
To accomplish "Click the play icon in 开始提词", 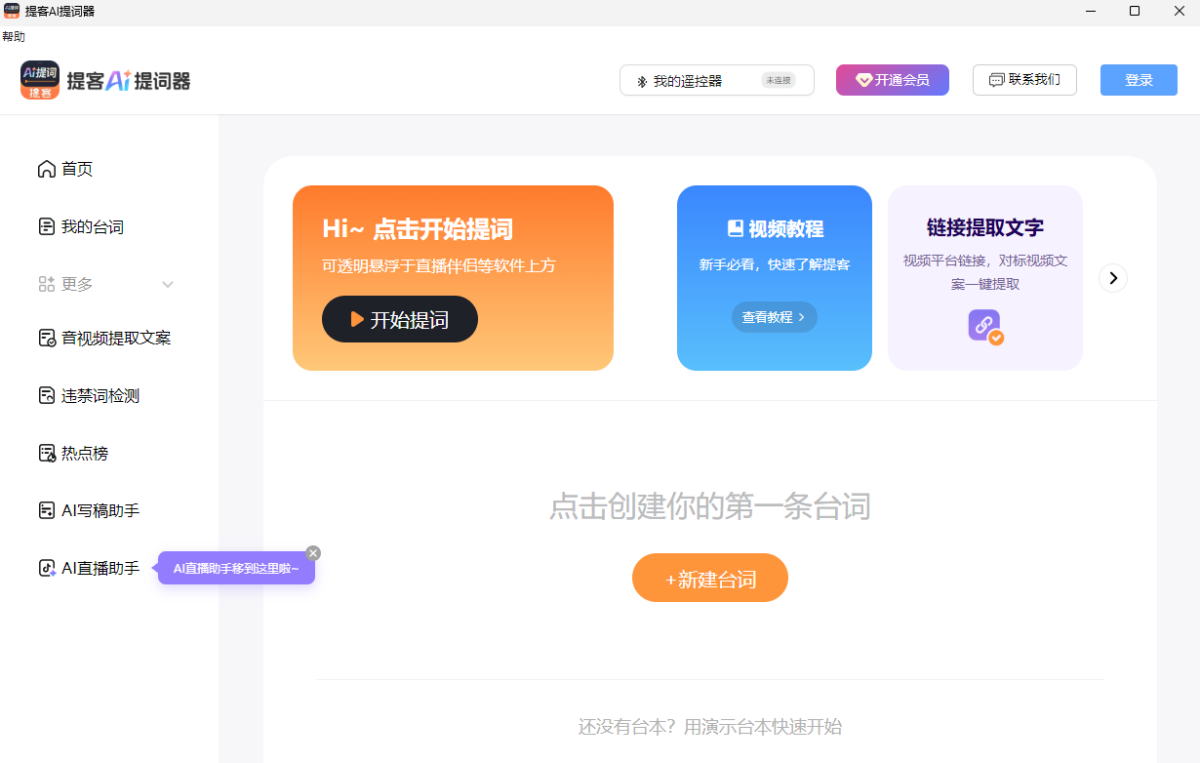I will [357, 319].
